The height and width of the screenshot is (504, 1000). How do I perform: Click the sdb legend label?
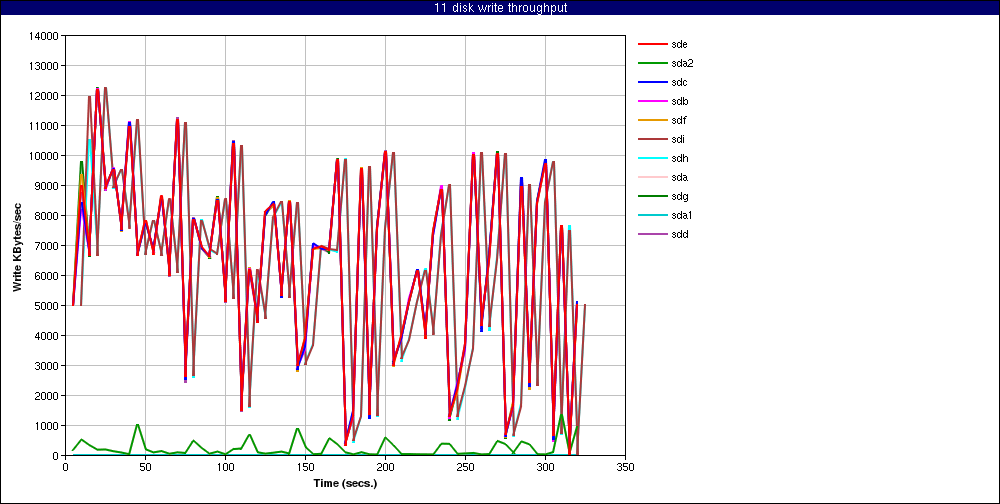(x=679, y=101)
